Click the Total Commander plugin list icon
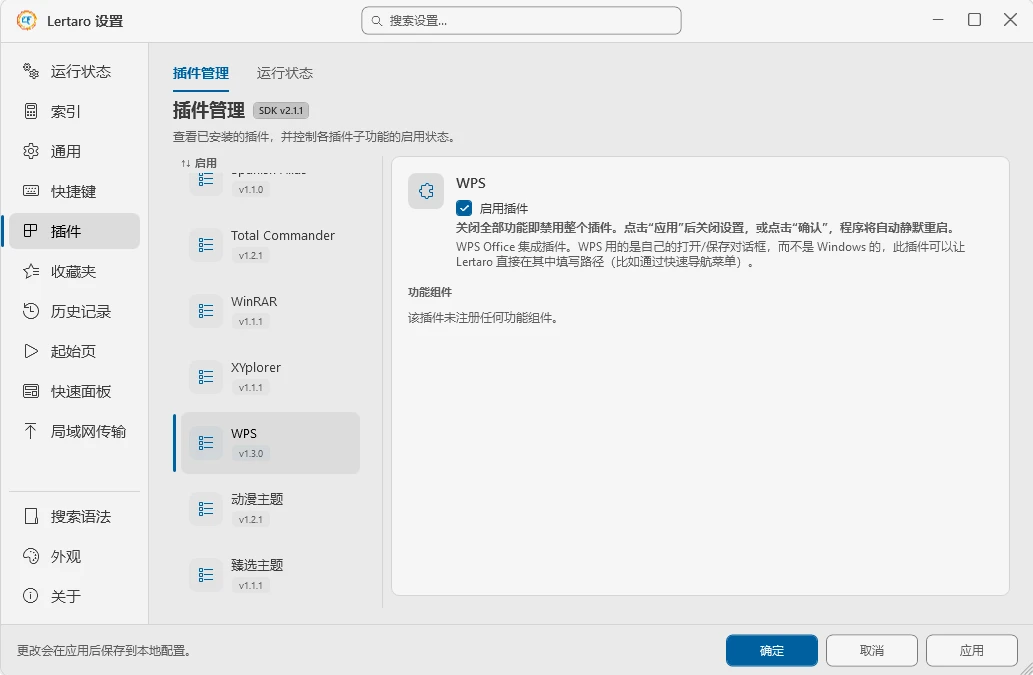 point(206,245)
